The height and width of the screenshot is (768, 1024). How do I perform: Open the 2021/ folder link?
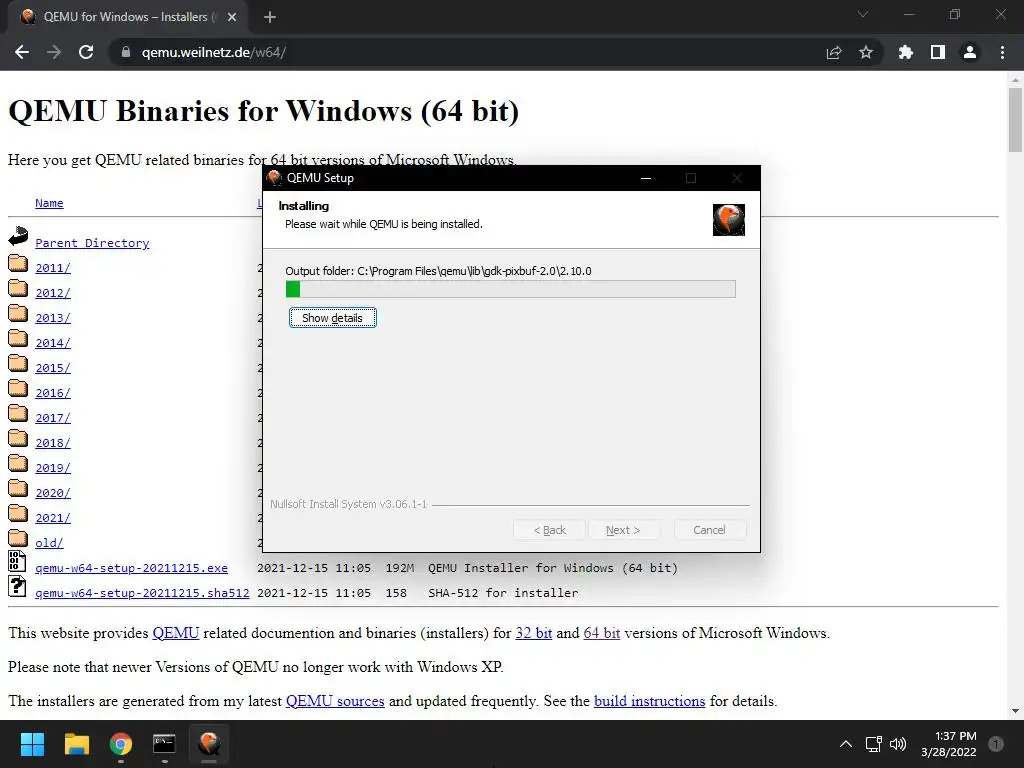pos(53,518)
